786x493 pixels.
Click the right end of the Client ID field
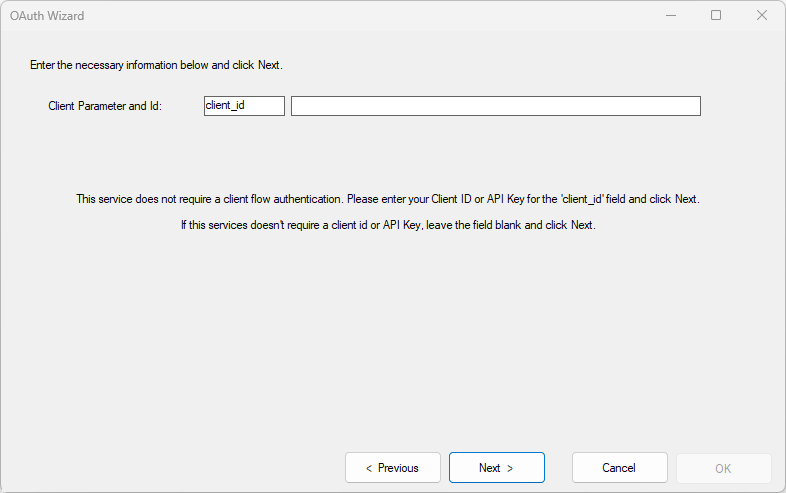point(690,106)
